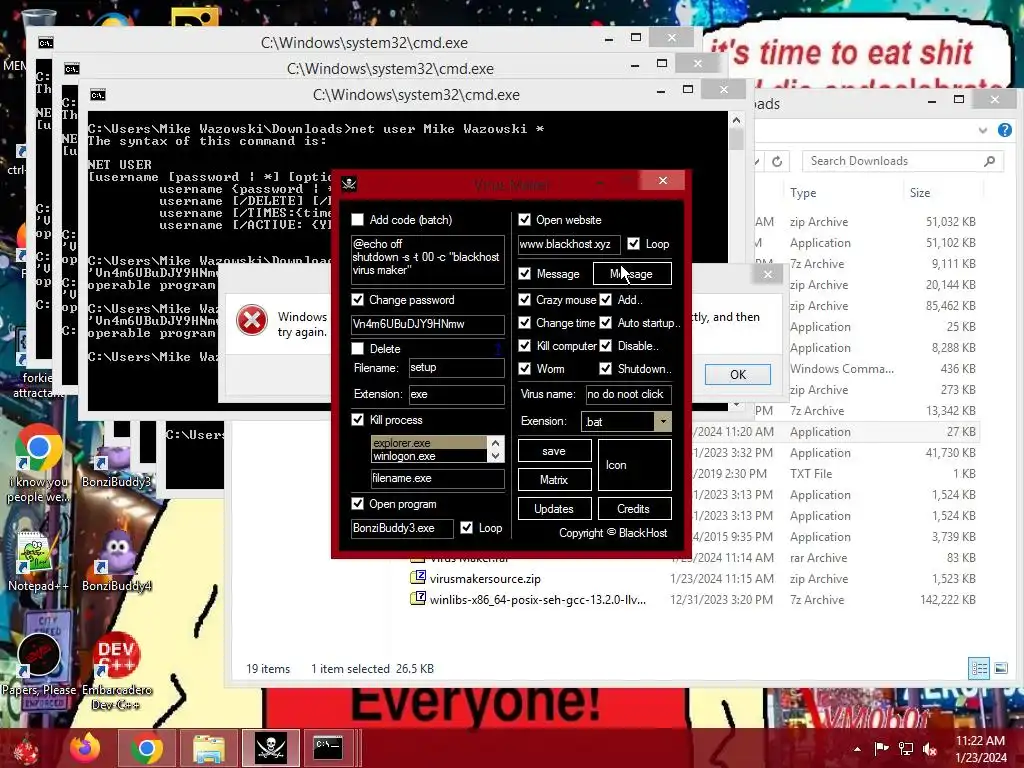Click the Updates button
The height and width of the screenshot is (768, 1024).
554,509
